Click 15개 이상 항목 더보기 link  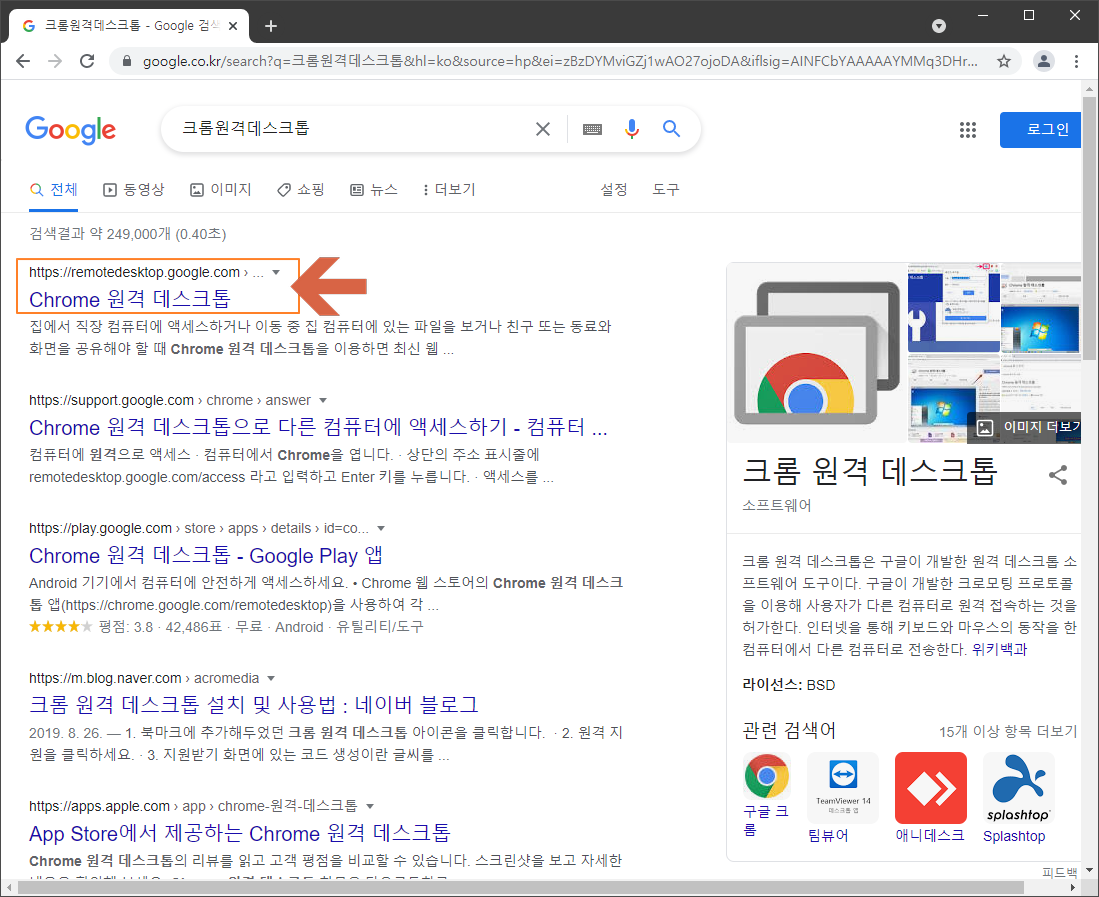pos(1008,732)
